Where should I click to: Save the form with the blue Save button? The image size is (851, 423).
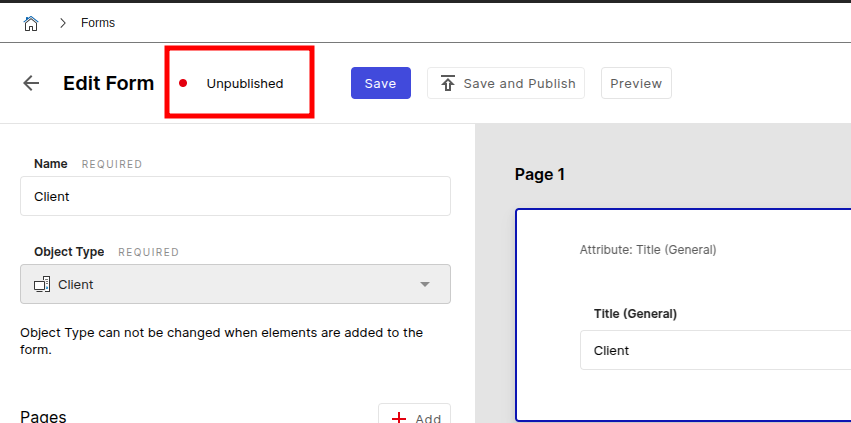pos(380,83)
